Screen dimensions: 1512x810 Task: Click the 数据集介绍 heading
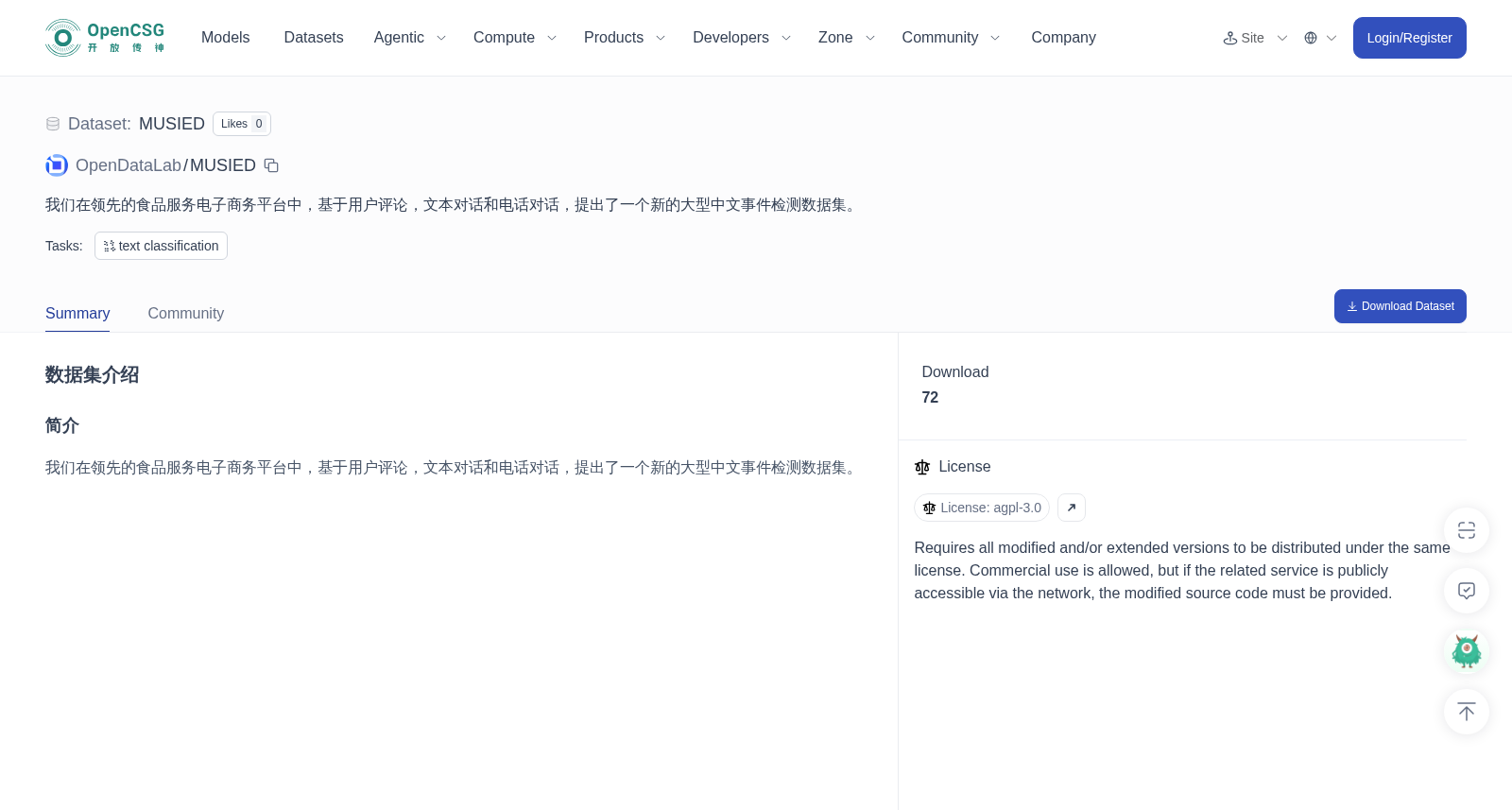pyautogui.click(x=93, y=375)
